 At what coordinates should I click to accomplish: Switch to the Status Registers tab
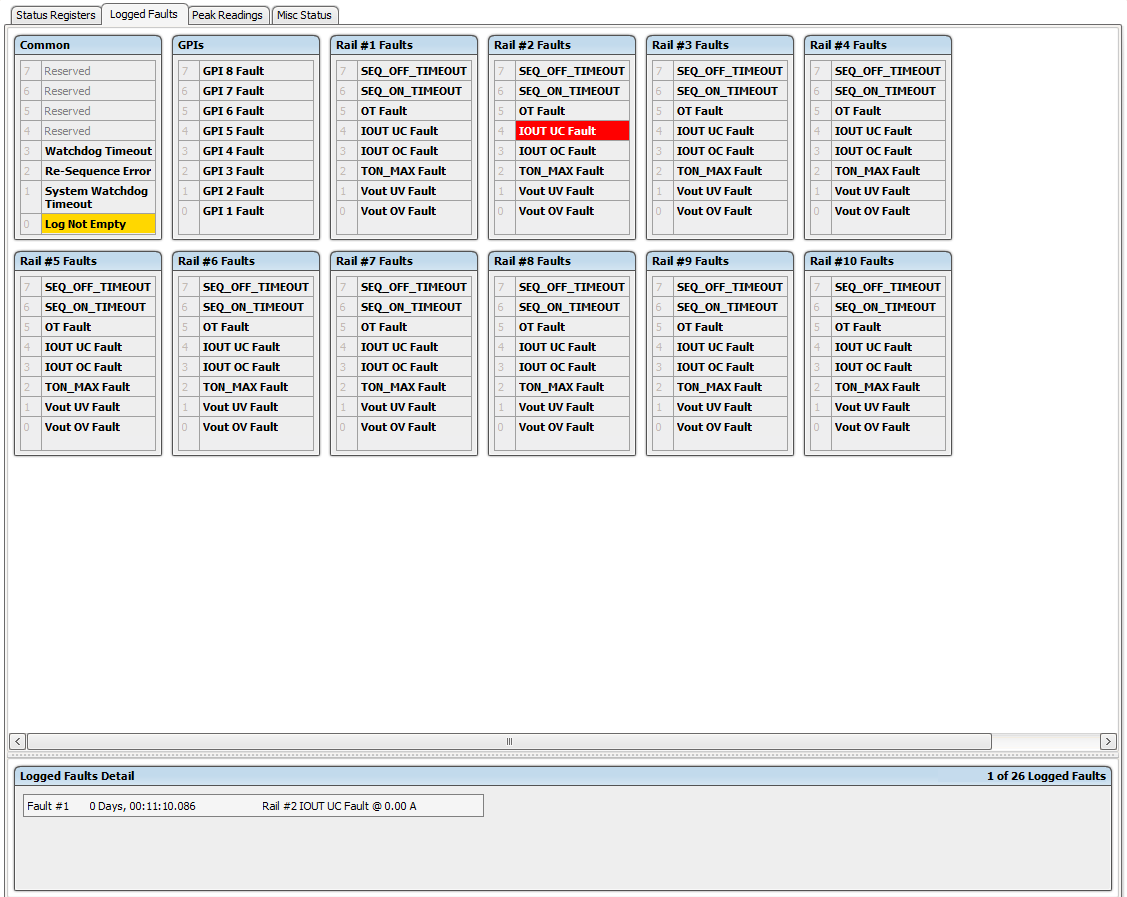tap(56, 15)
